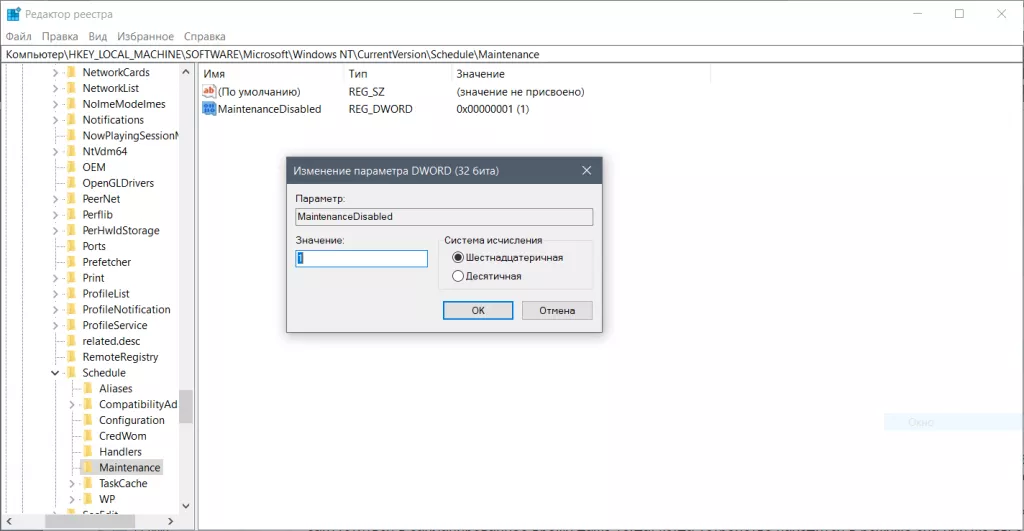Expand the ProfileNotification key
This screenshot has height=531, width=1024.
click(56, 310)
